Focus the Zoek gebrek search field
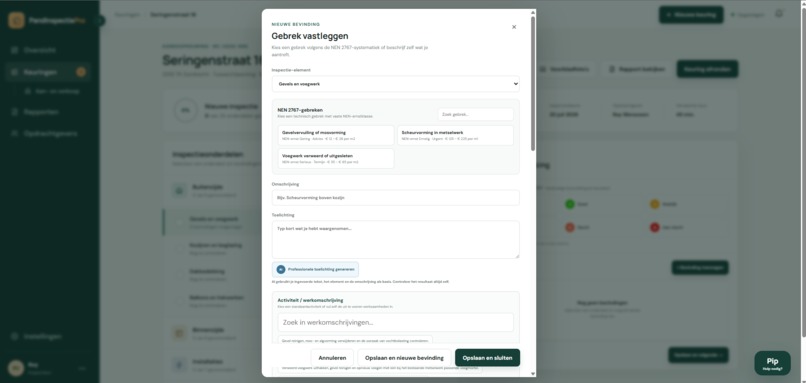806x383 pixels. coord(475,114)
